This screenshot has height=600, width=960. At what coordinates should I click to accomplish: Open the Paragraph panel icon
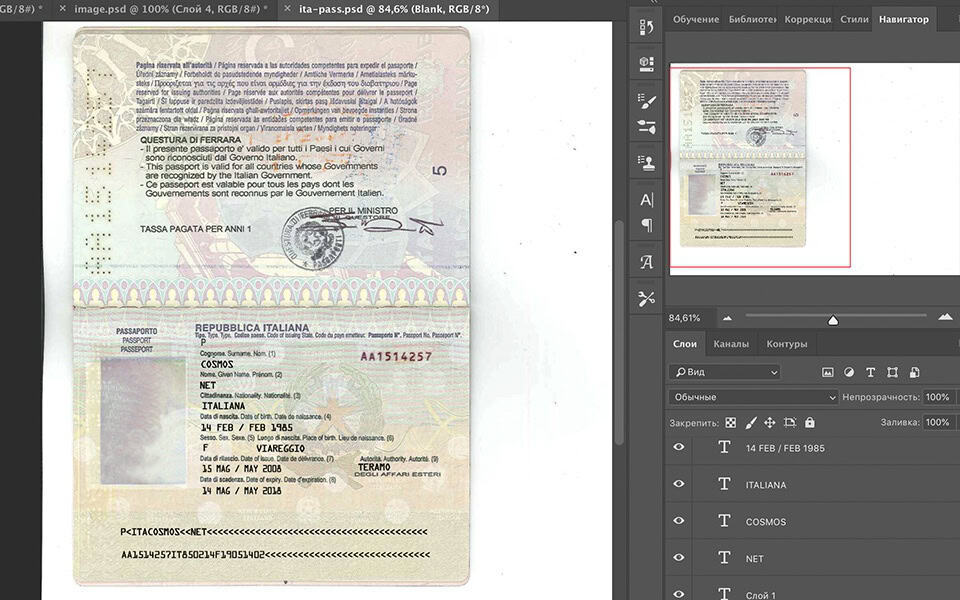[647, 226]
